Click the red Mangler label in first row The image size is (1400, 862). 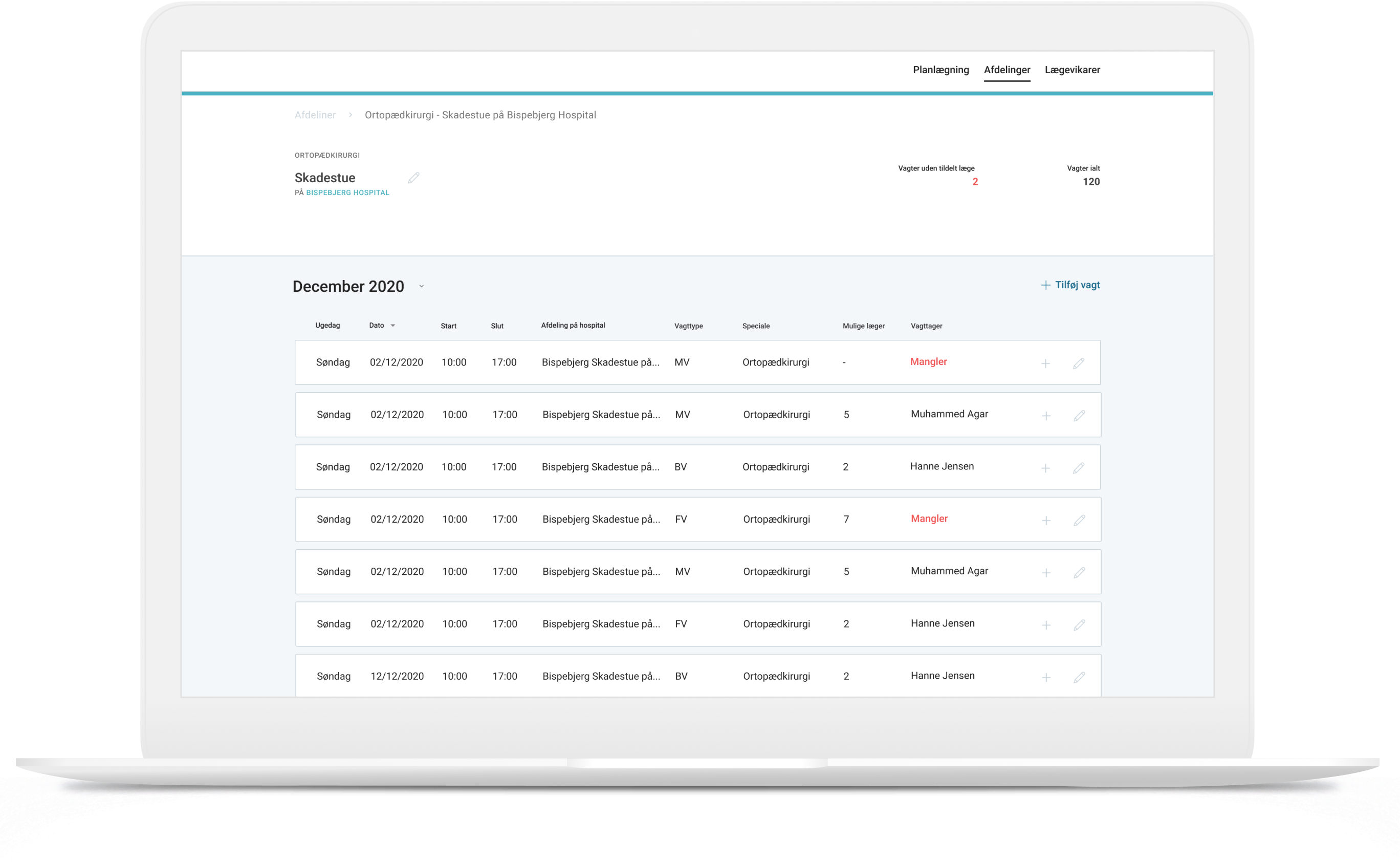[x=928, y=361]
